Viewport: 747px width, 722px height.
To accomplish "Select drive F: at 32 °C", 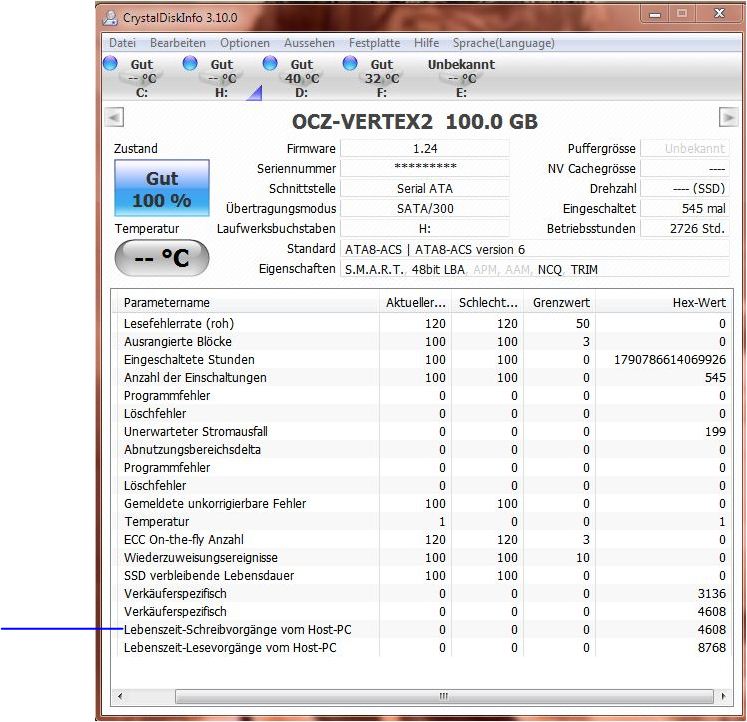I will (374, 78).
